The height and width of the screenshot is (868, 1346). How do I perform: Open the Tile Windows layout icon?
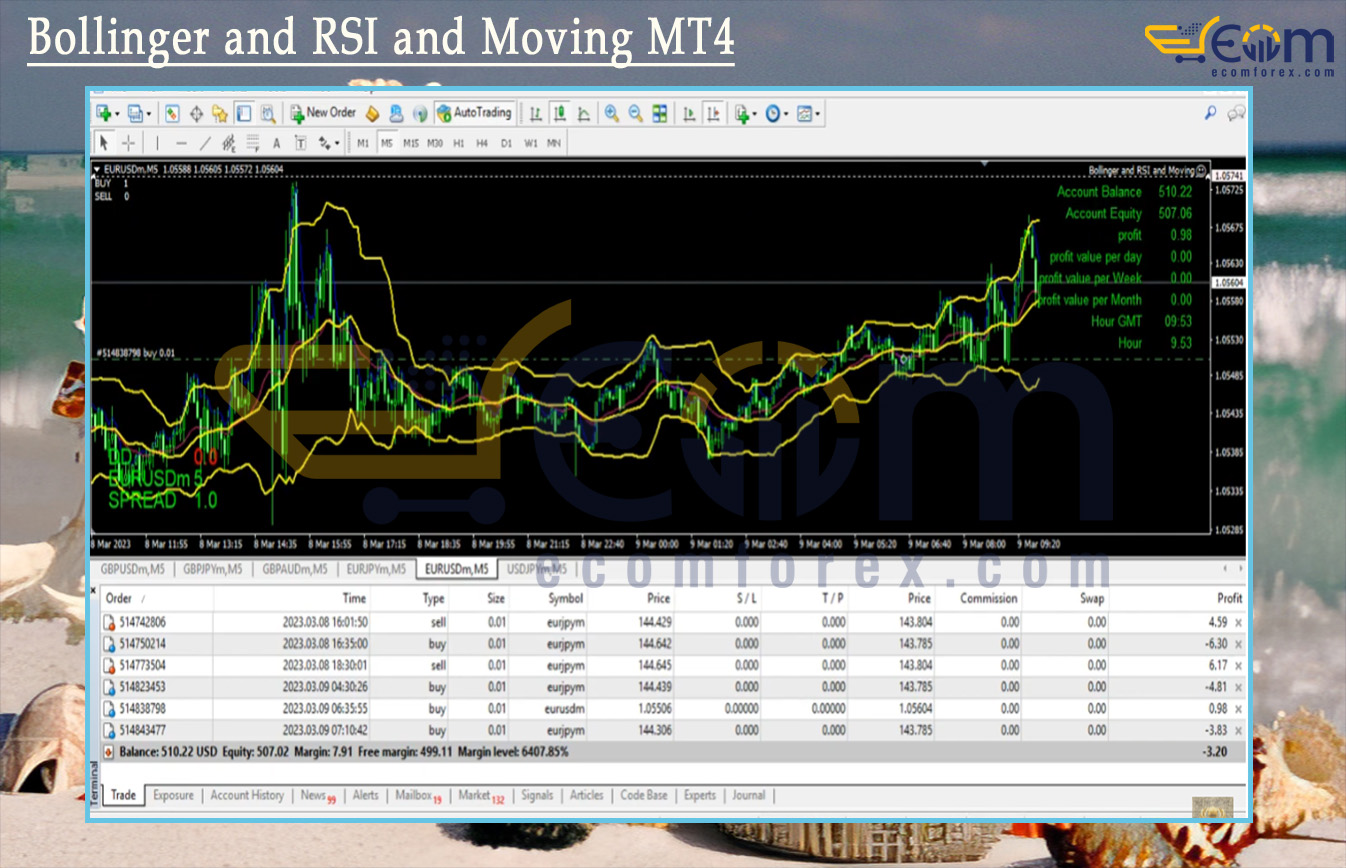point(660,114)
